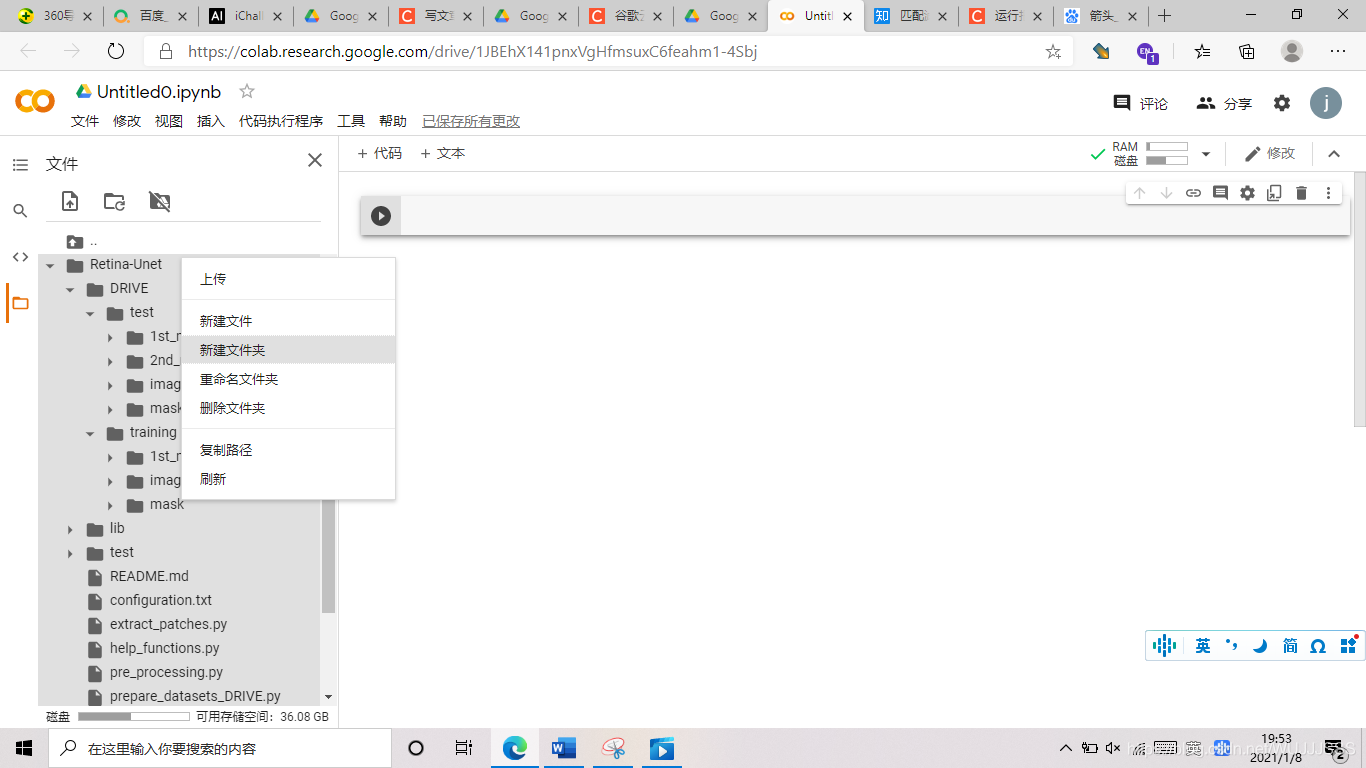The image size is (1366, 768).
Task: Open the 代码执行程序 menu
Action: [281, 121]
